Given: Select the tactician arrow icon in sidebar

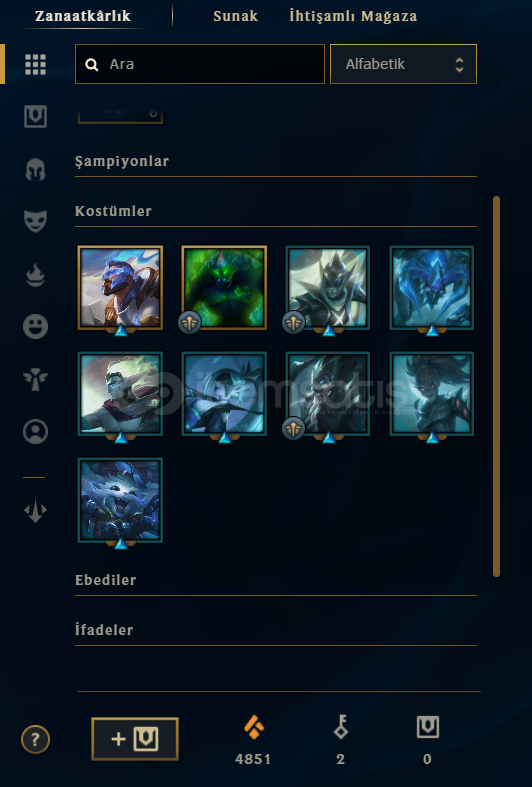Looking at the screenshot, I should point(35,511).
